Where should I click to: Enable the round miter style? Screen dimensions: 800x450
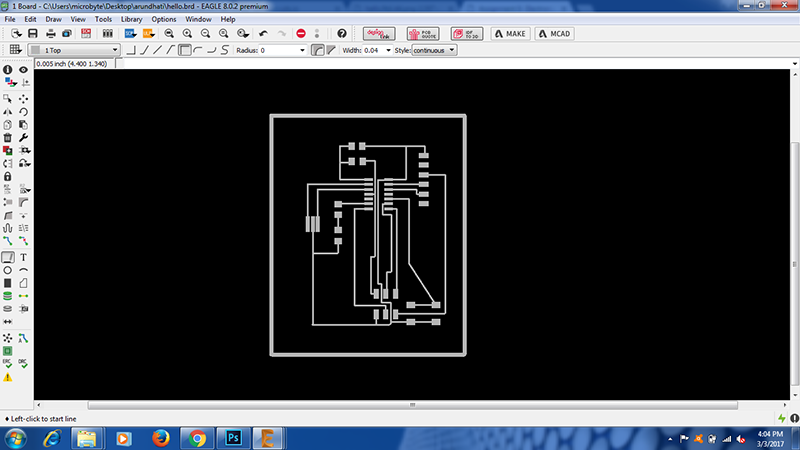[x=317, y=50]
